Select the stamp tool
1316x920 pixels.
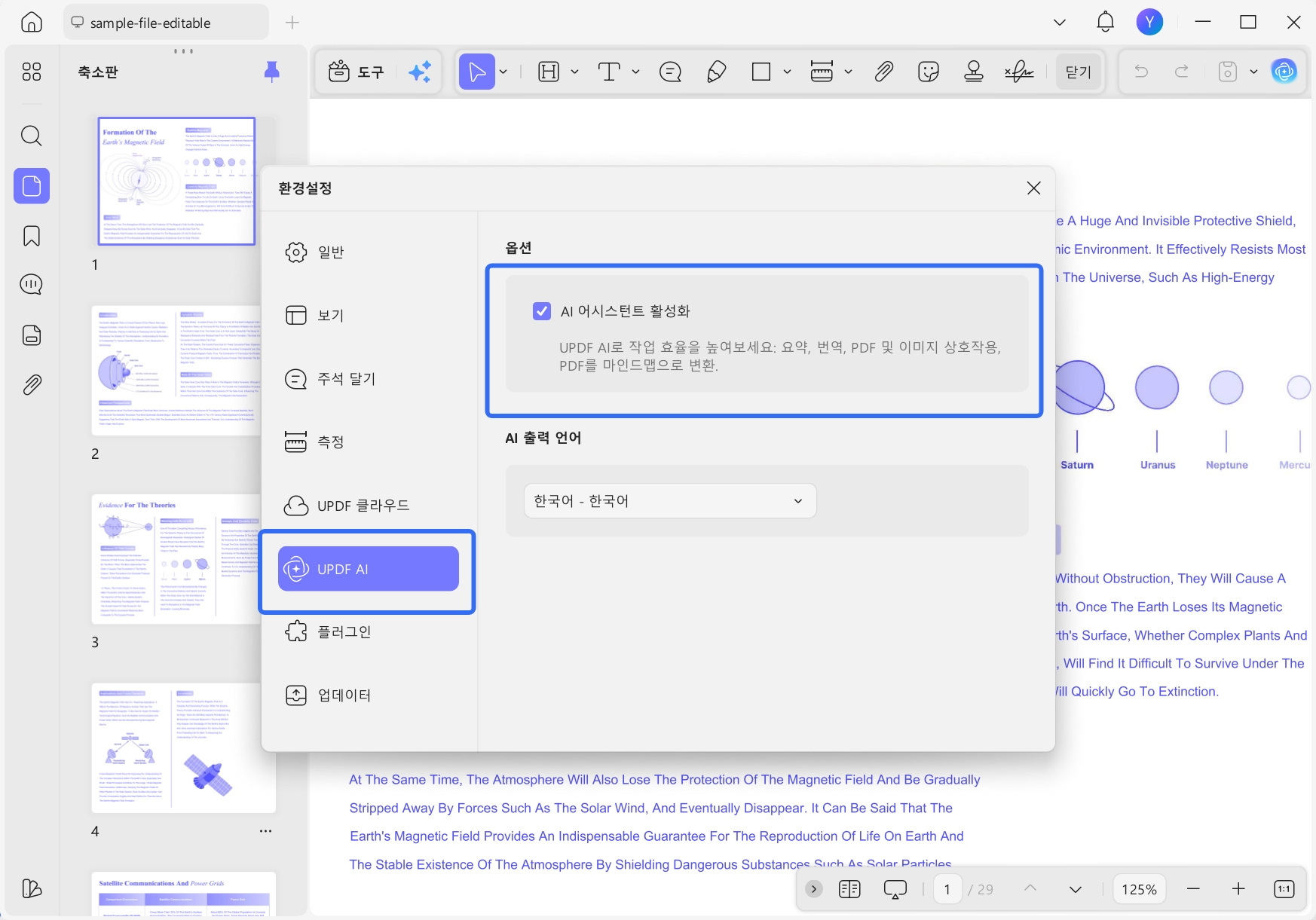(x=974, y=72)
